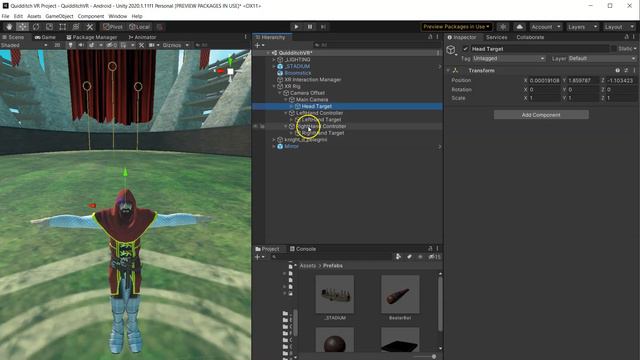Select the Hand tool in toolbar
Image resolution: width=640 pixels, height=360 pixels.
point(9,27)
